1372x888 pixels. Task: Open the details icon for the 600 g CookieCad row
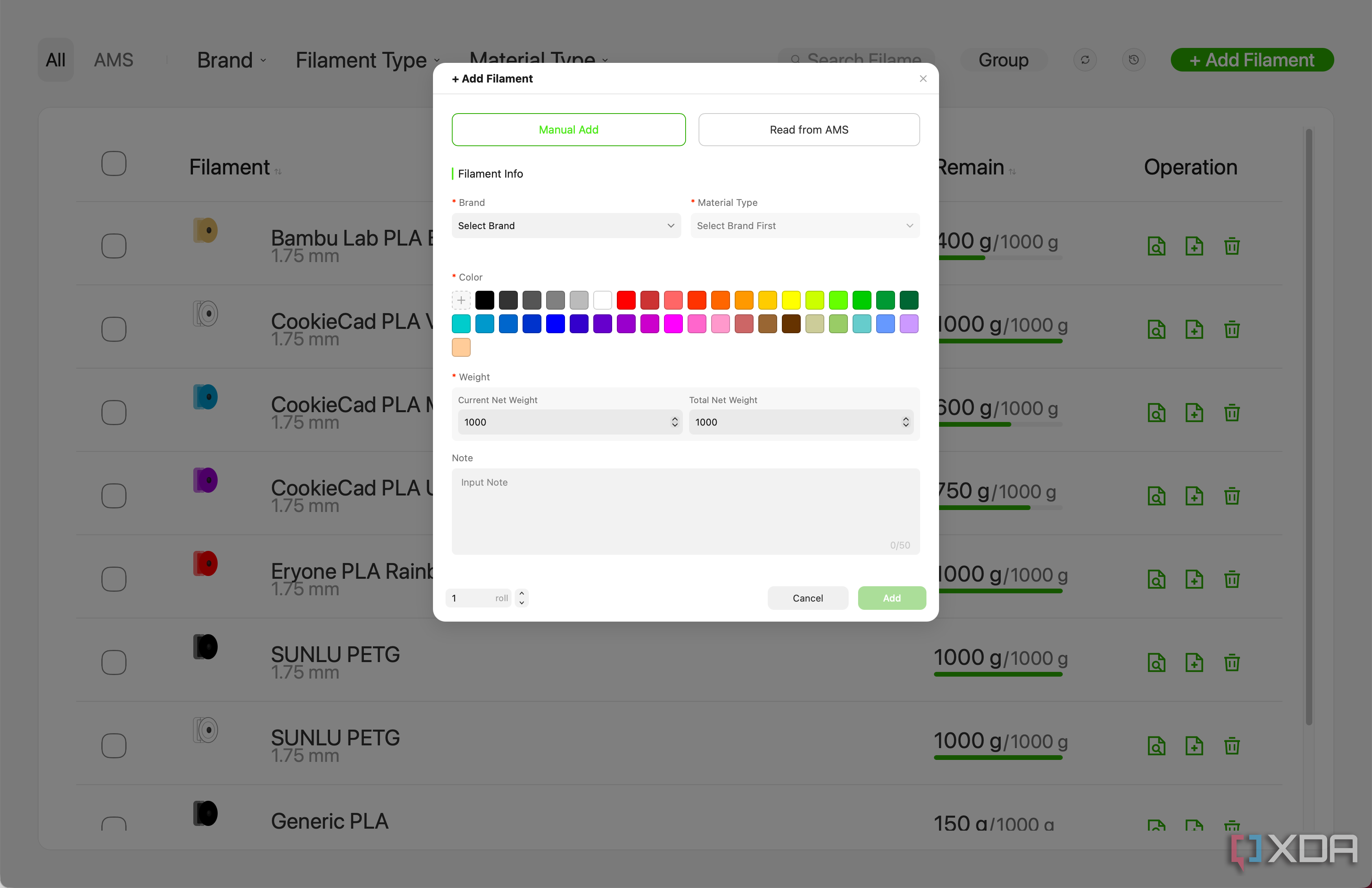coord(1156,413)
